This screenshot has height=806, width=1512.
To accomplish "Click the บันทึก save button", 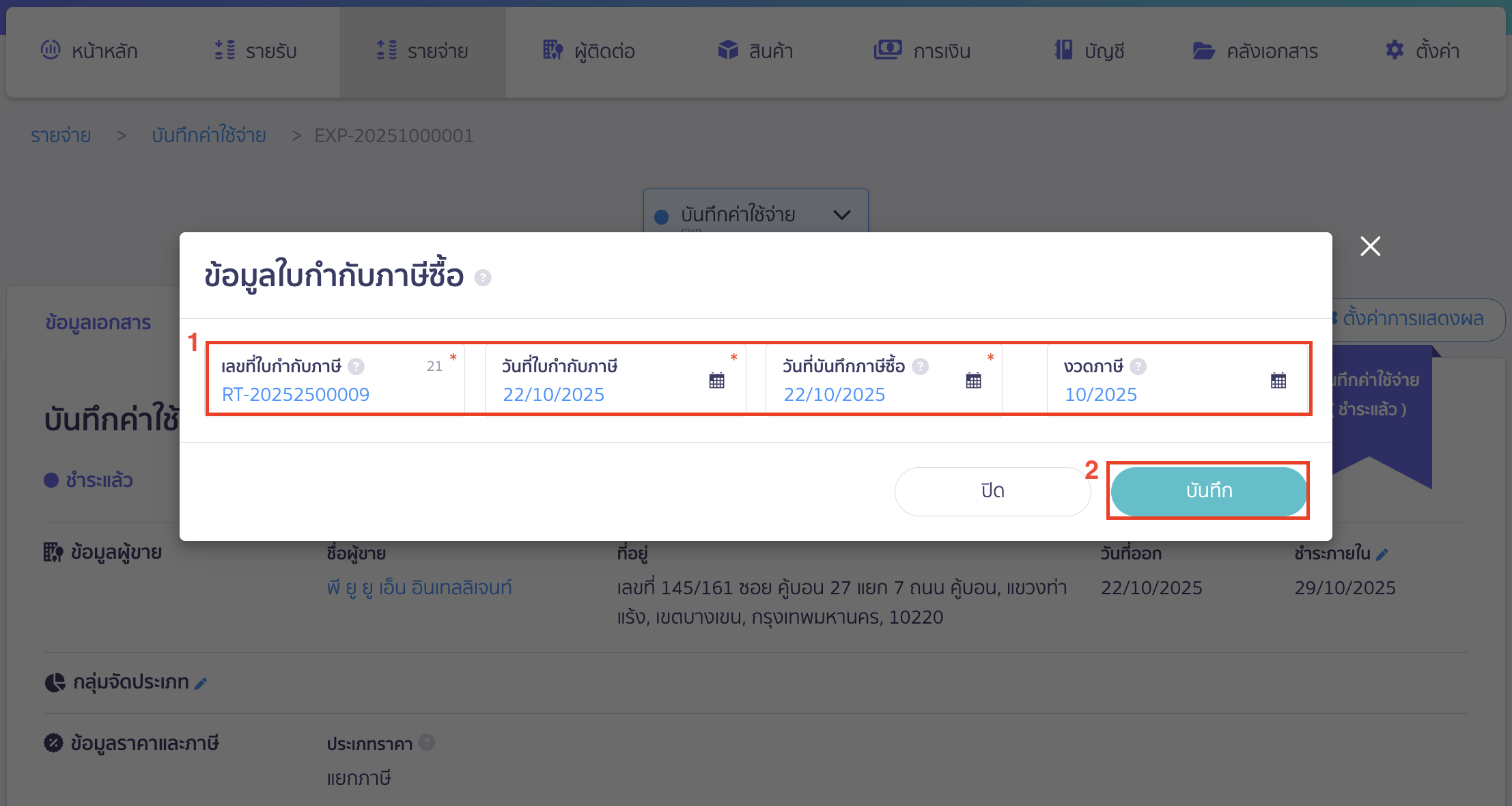I will 1207,491.
